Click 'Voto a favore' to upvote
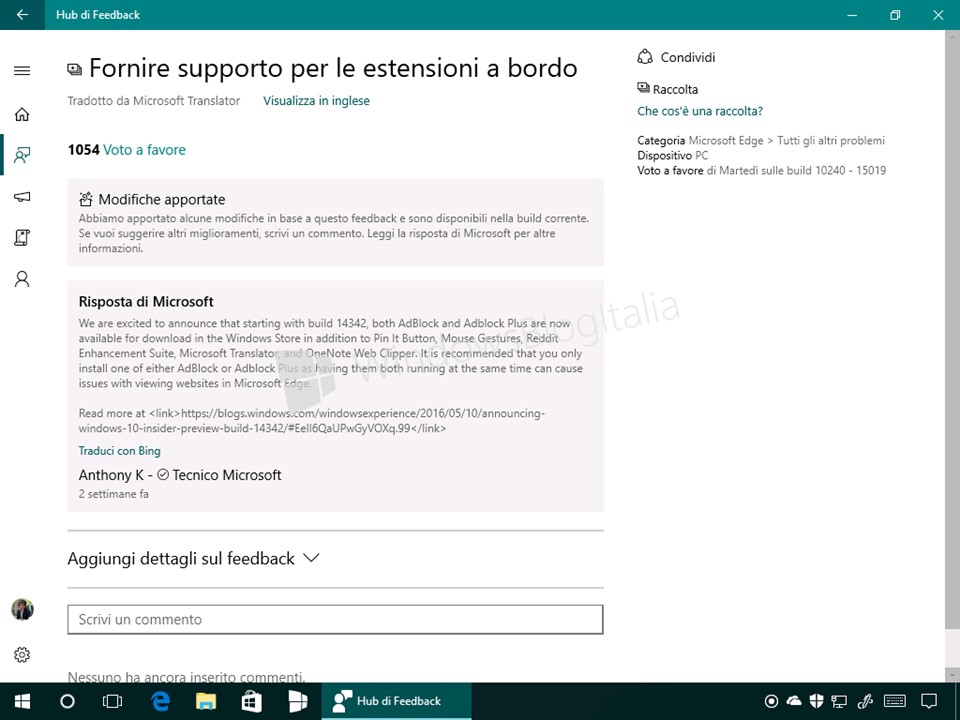The height and width of the screenshot is (720, 960). tap(144, 150)
